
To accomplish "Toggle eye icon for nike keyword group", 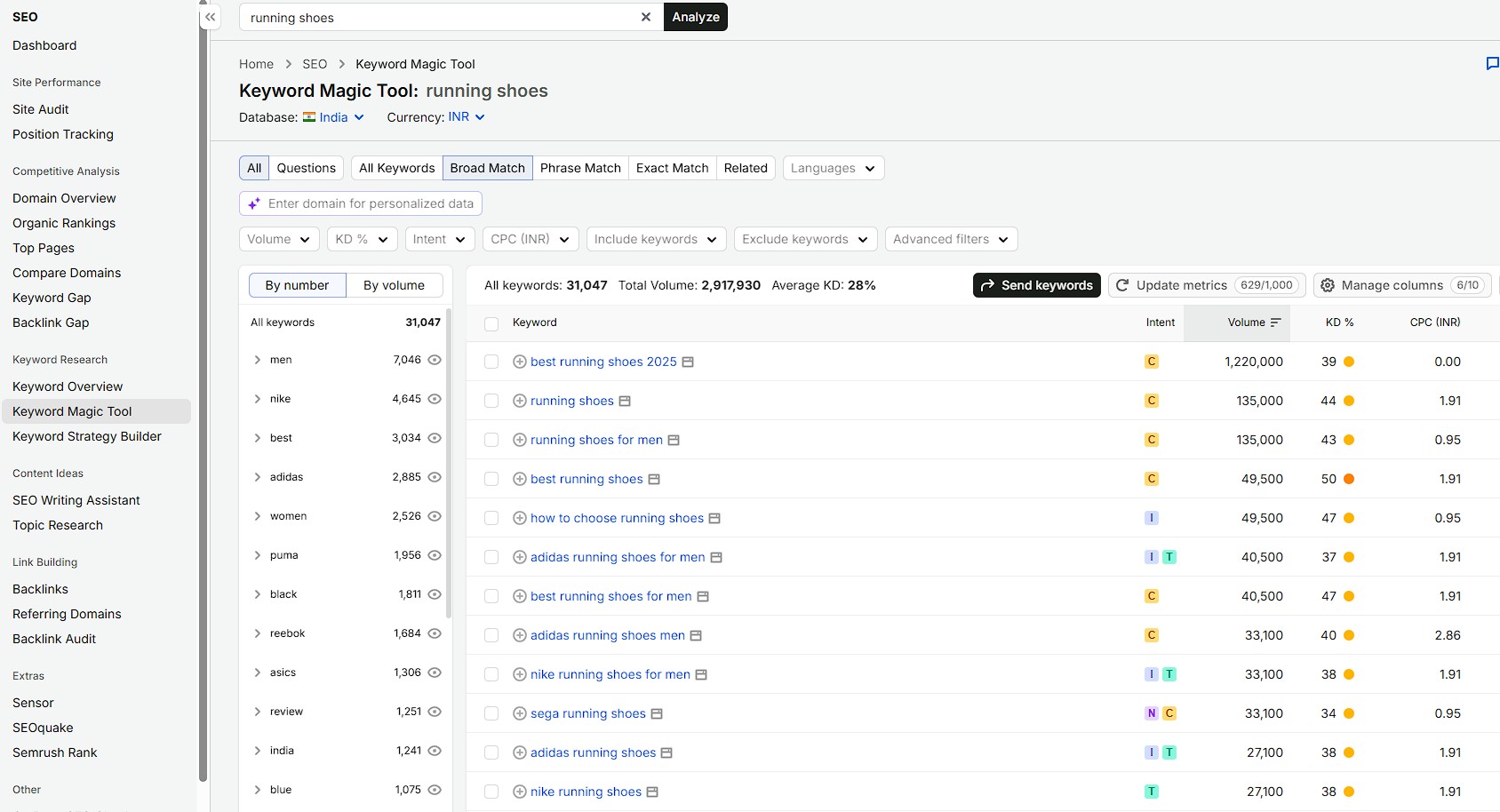I will [x=435, y=399].
